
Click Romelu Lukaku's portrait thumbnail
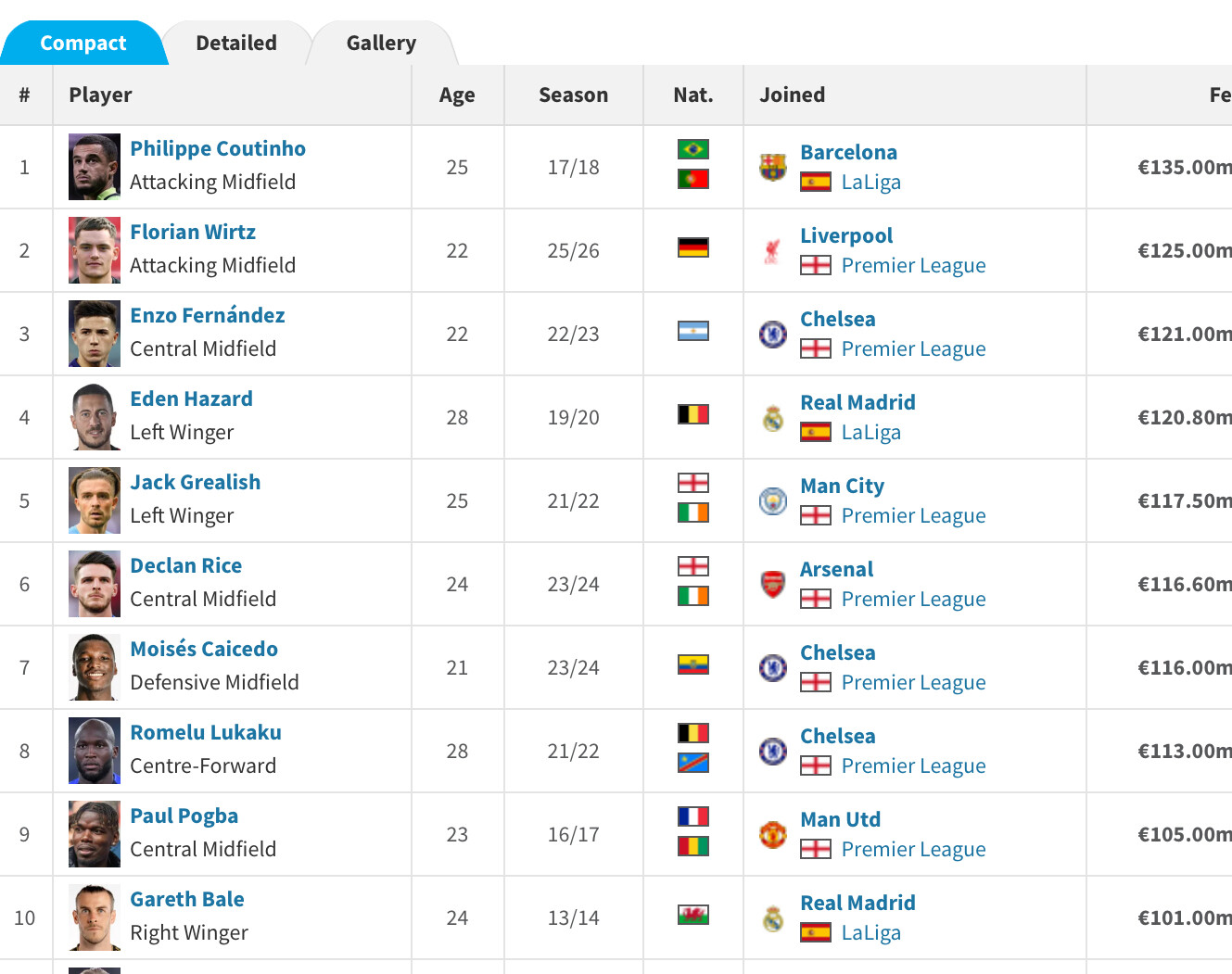coord(95,751)
